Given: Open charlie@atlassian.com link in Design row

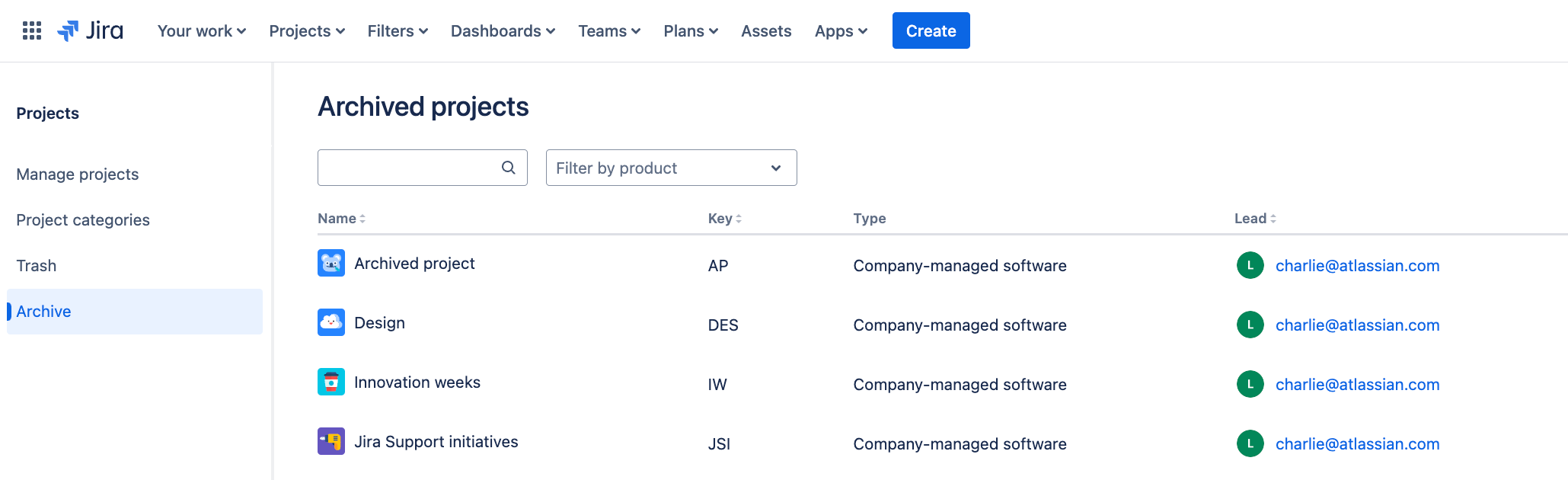Looking at the screenshot, I should click(x=1358, y=325).
